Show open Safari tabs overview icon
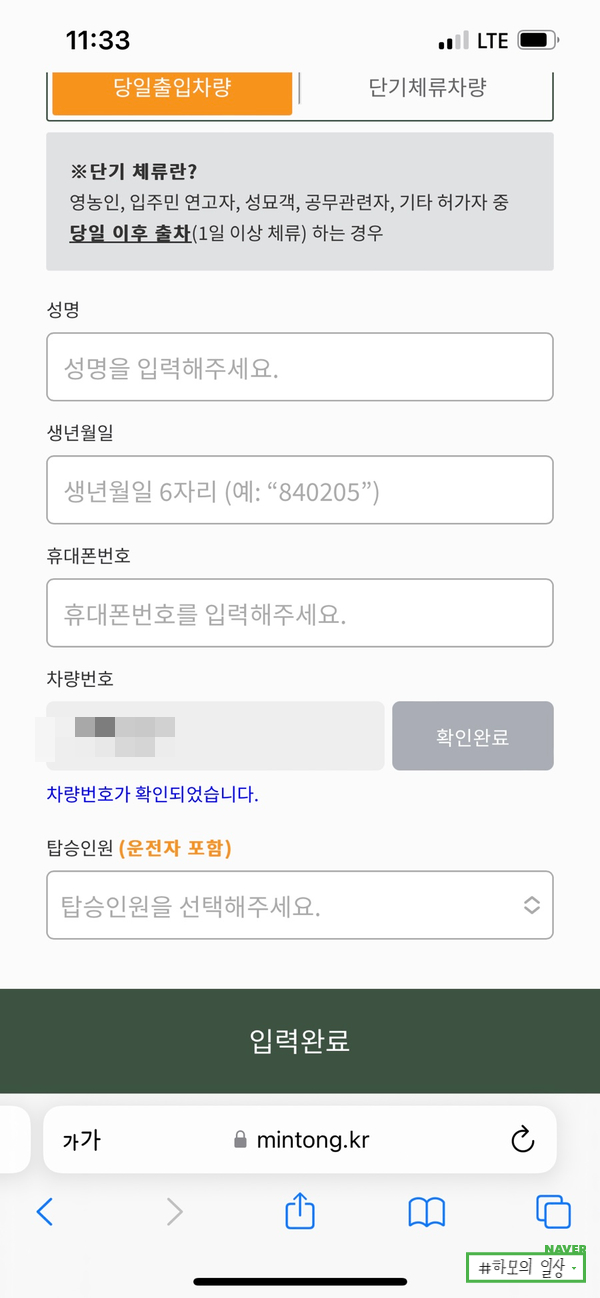Viewport: 600px width, 1298px height. 553,1212
